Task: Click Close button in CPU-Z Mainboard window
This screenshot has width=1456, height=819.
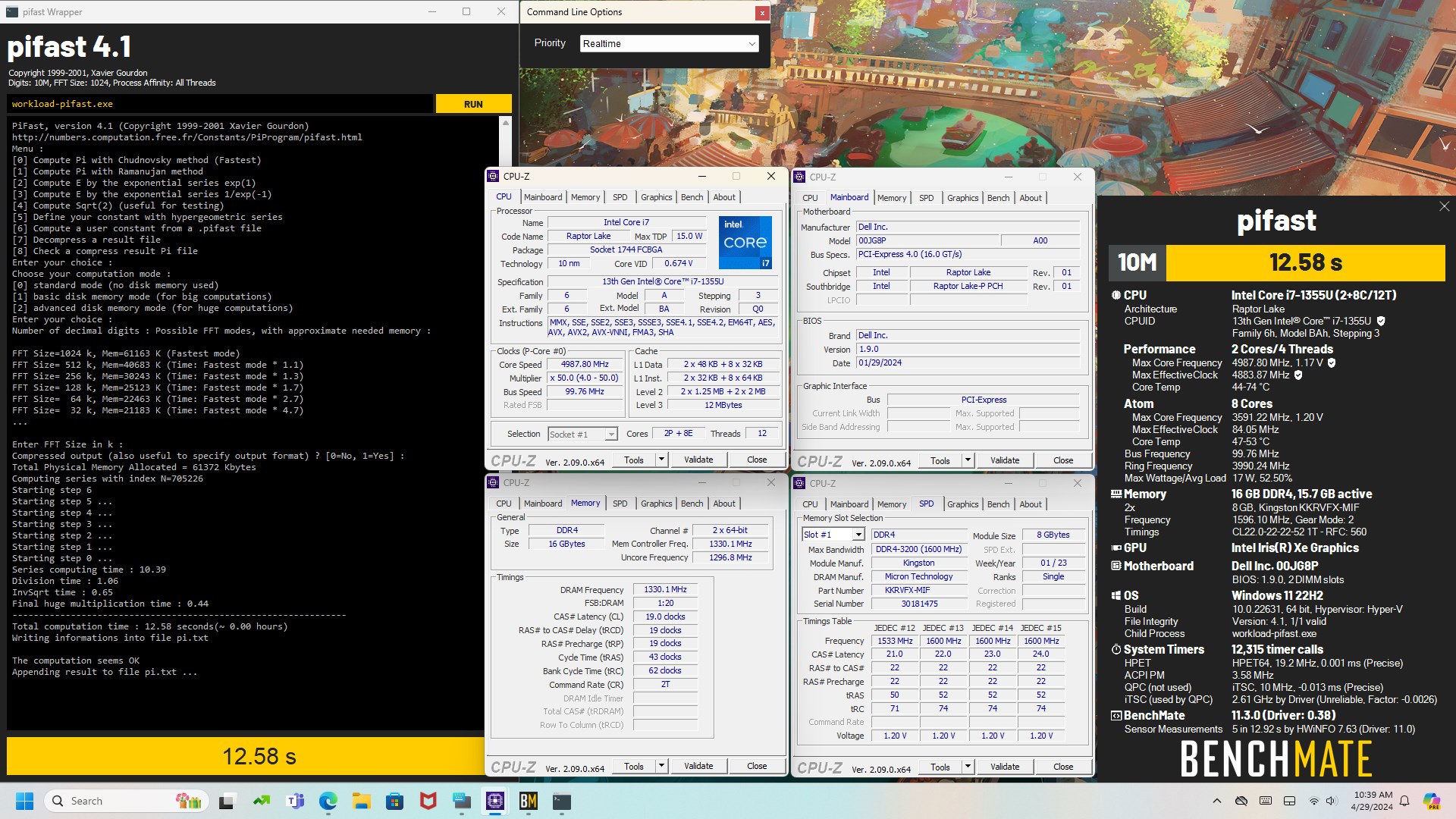Action: point(1063,460)
